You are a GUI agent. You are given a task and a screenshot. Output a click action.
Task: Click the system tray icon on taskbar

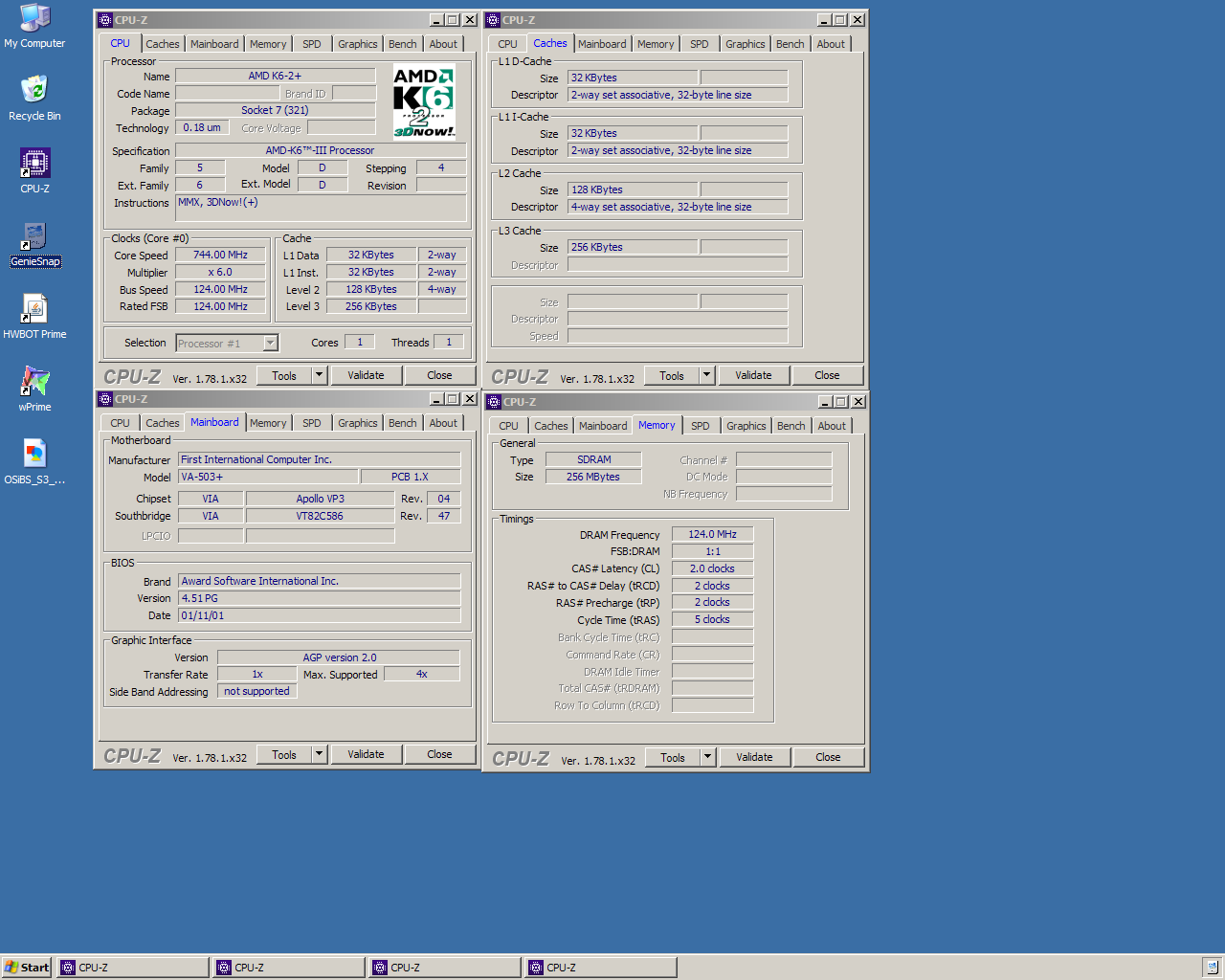(x=1212, y=968)
